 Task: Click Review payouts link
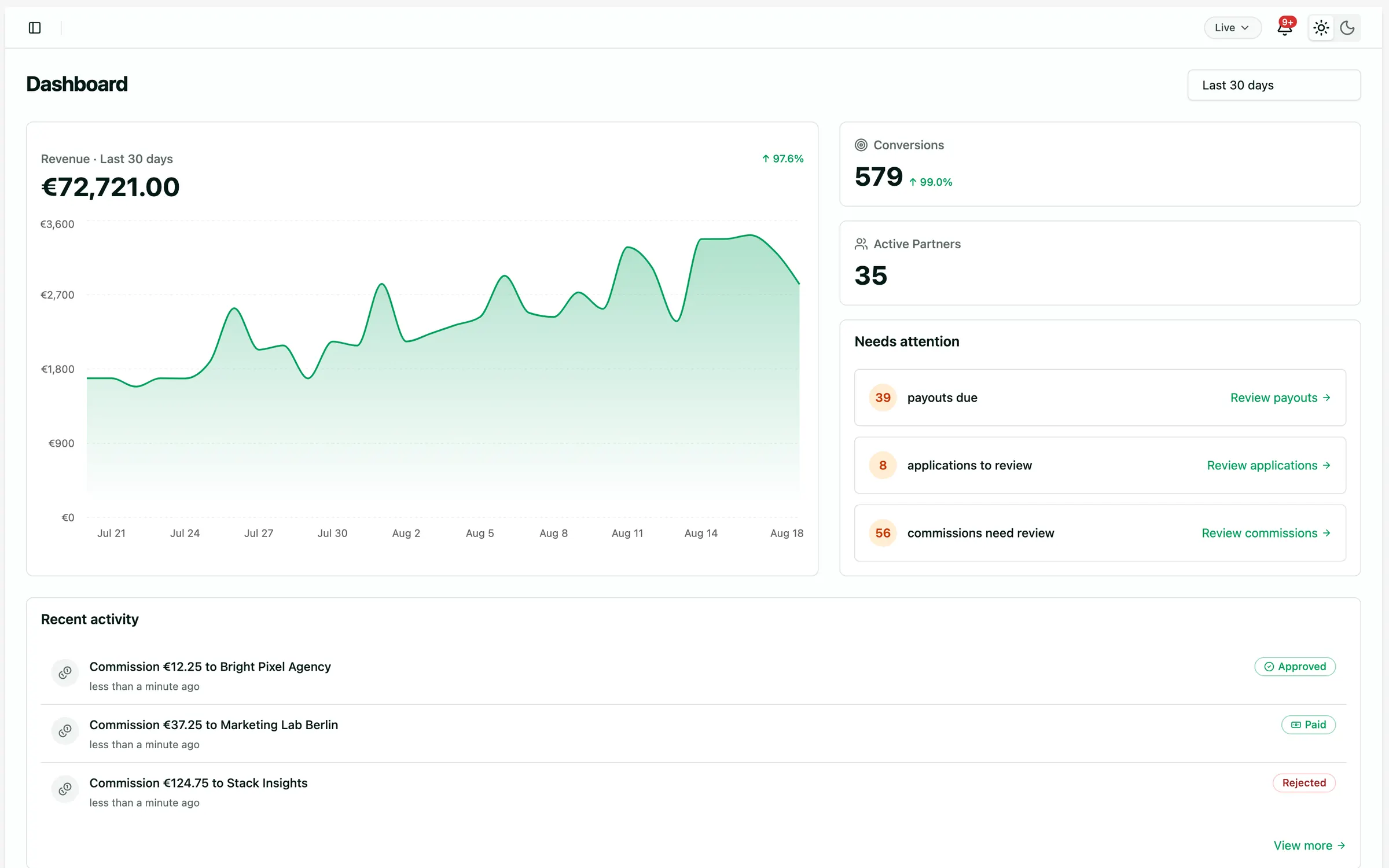click(x=1280, y=398)
